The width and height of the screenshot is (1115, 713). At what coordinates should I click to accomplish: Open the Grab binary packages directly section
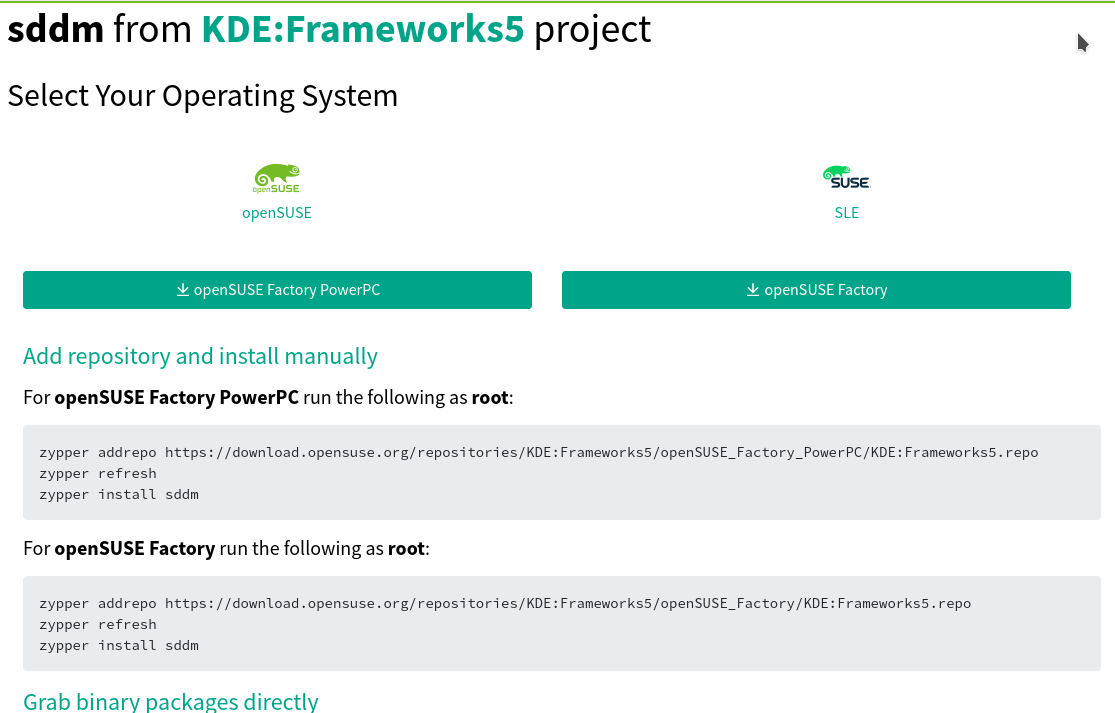coord(170,701)
